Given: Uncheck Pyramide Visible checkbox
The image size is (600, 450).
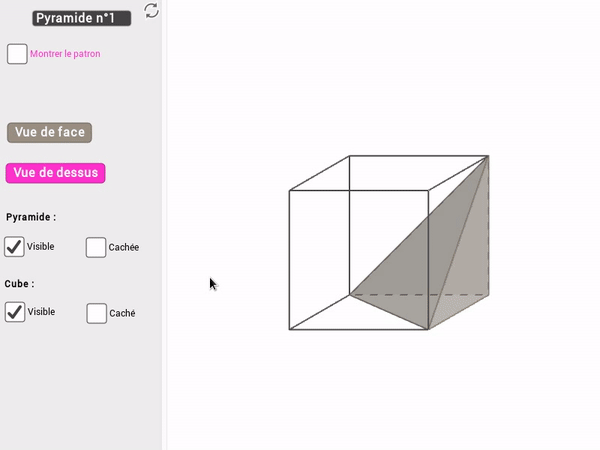Looking at the screenshot, I should pyautogui.click(x=14, y=246).
